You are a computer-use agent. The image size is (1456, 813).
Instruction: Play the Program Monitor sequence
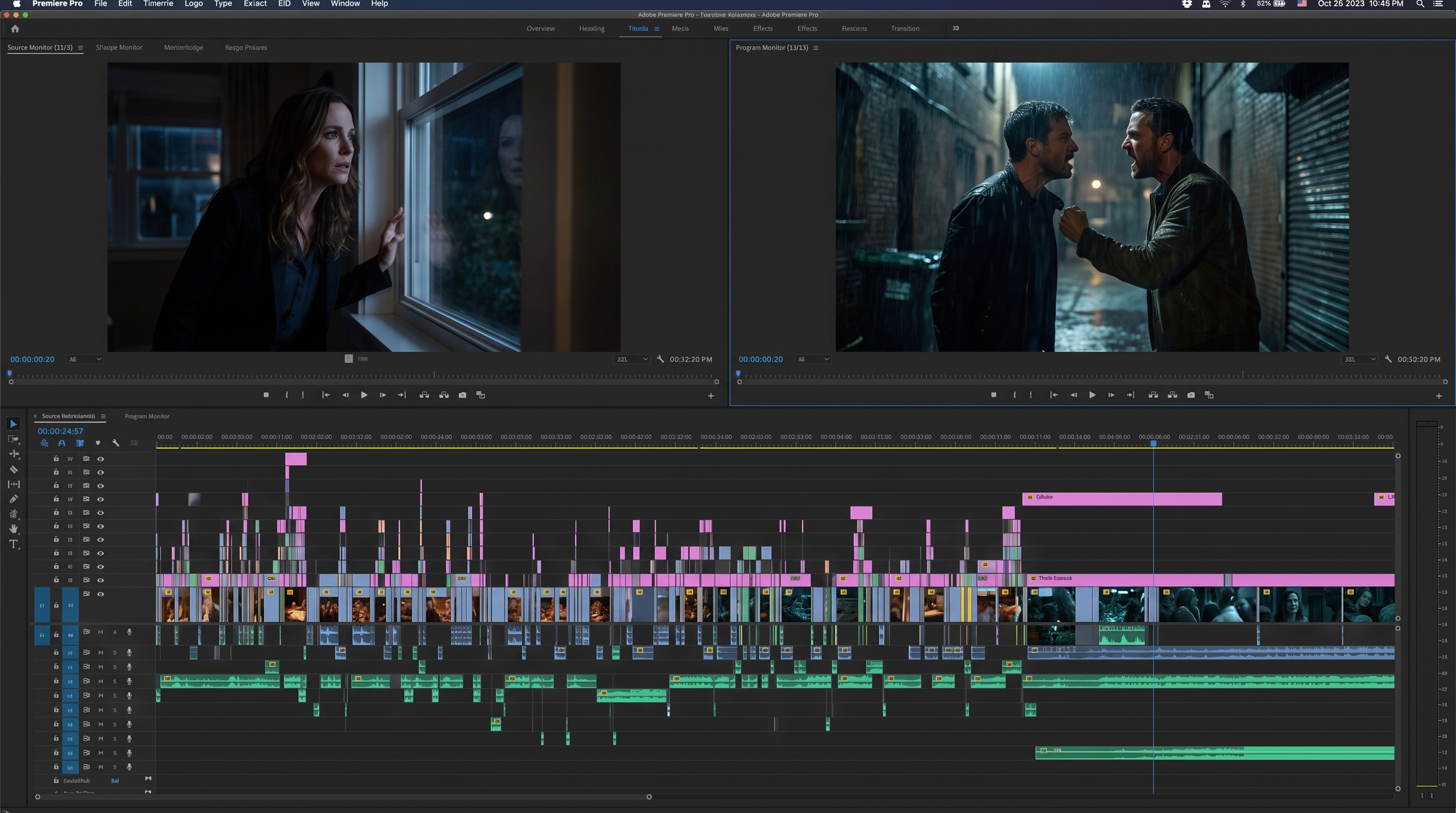(x=1092, y=395)
